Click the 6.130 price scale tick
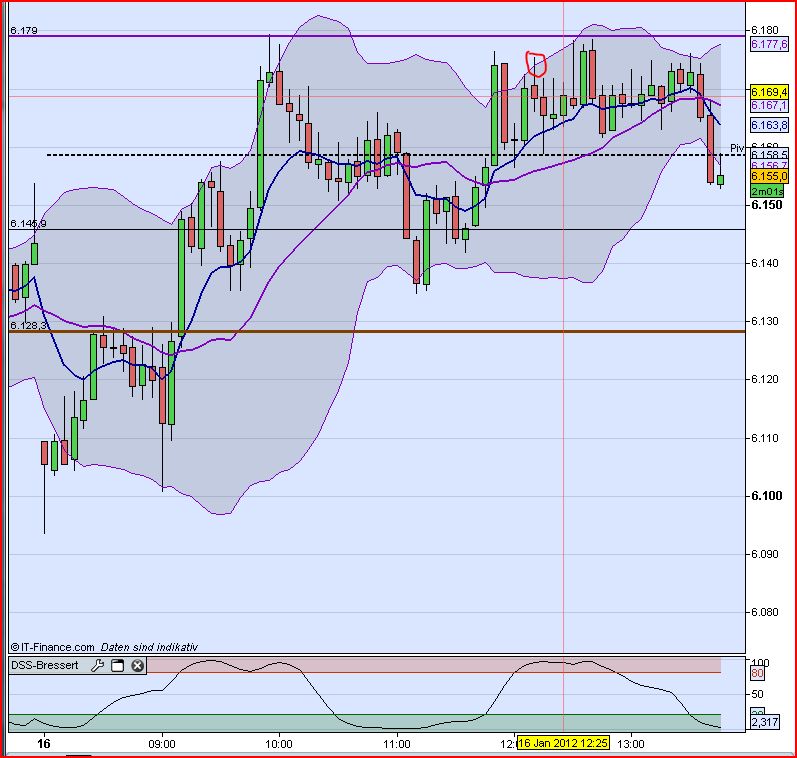The width and height of the screenshot is (797, 758). click(x=765, y=321)
